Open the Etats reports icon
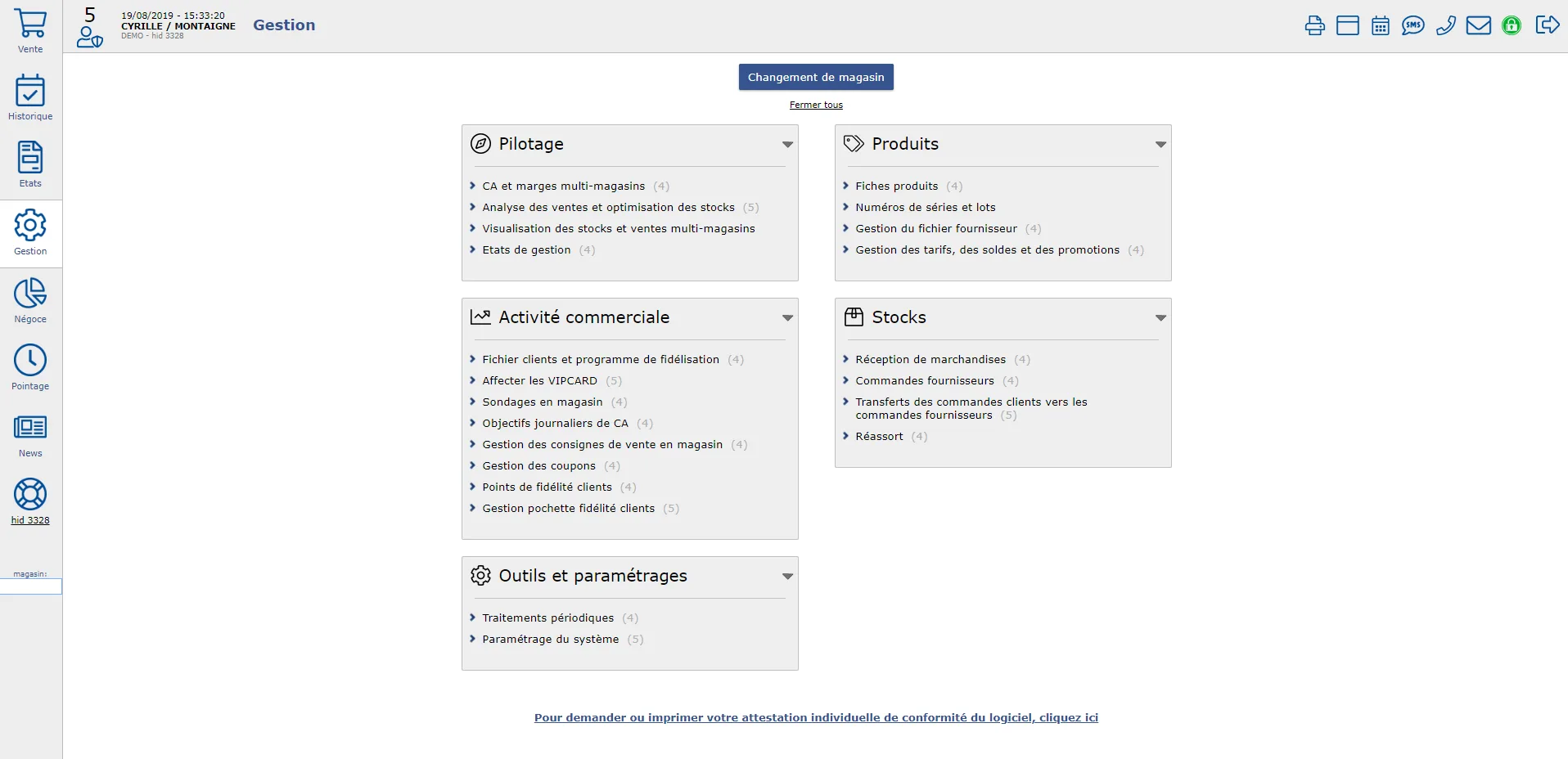The image size is (1568, 759). pyautogui.click(x=30, y=157)
